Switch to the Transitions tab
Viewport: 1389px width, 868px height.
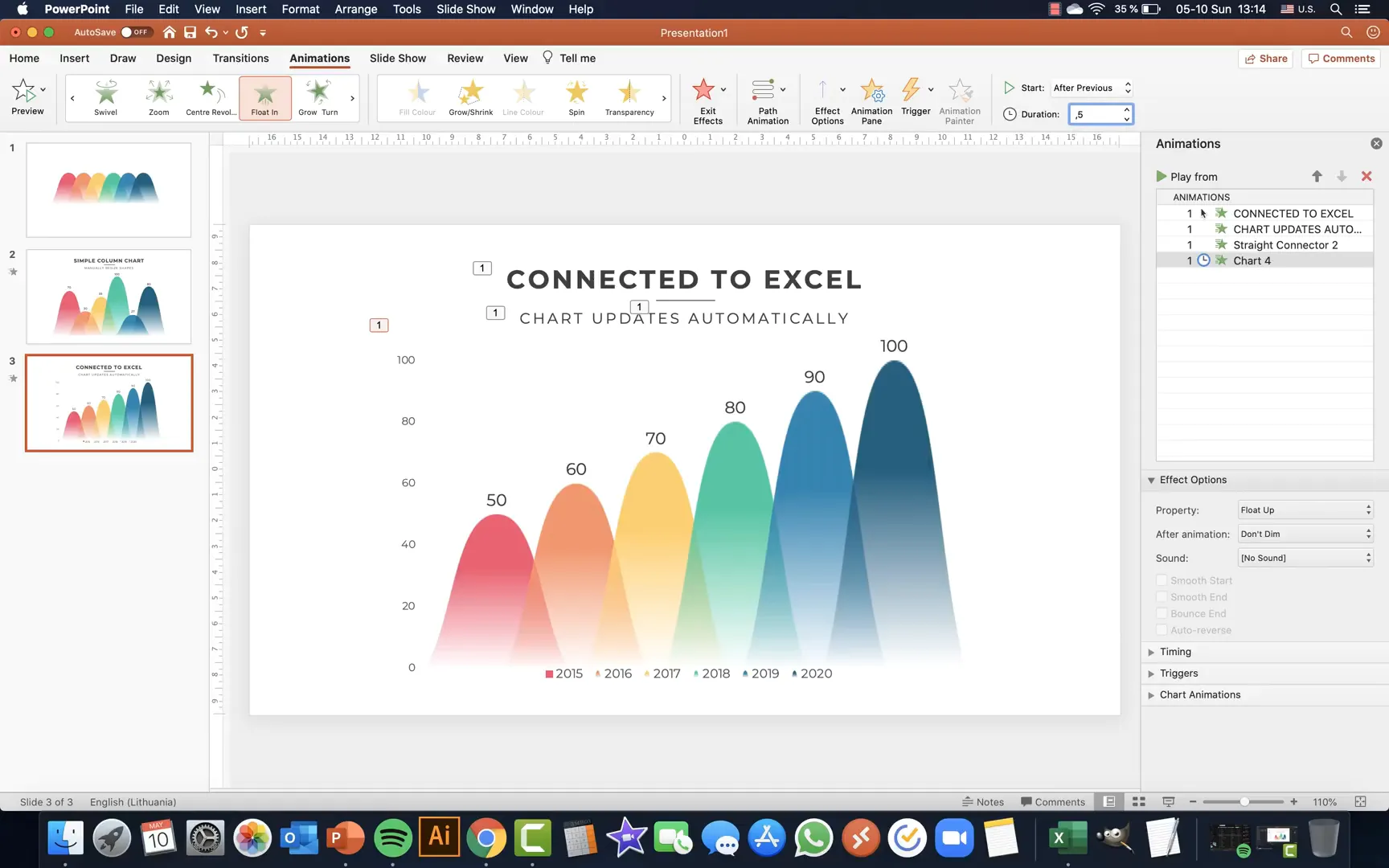point(240,58)
